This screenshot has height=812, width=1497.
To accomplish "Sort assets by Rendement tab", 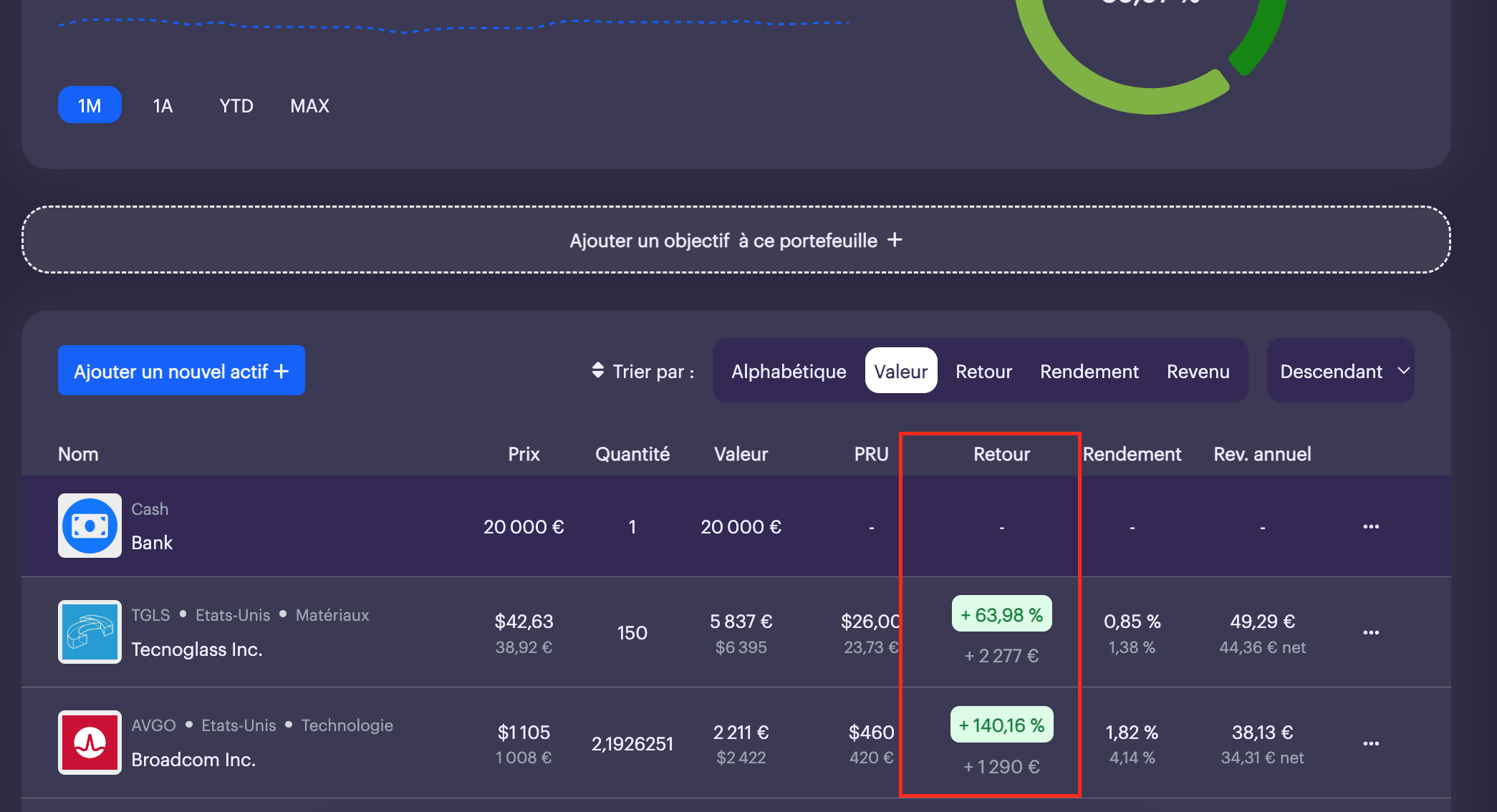I will tap(1089, 371).
